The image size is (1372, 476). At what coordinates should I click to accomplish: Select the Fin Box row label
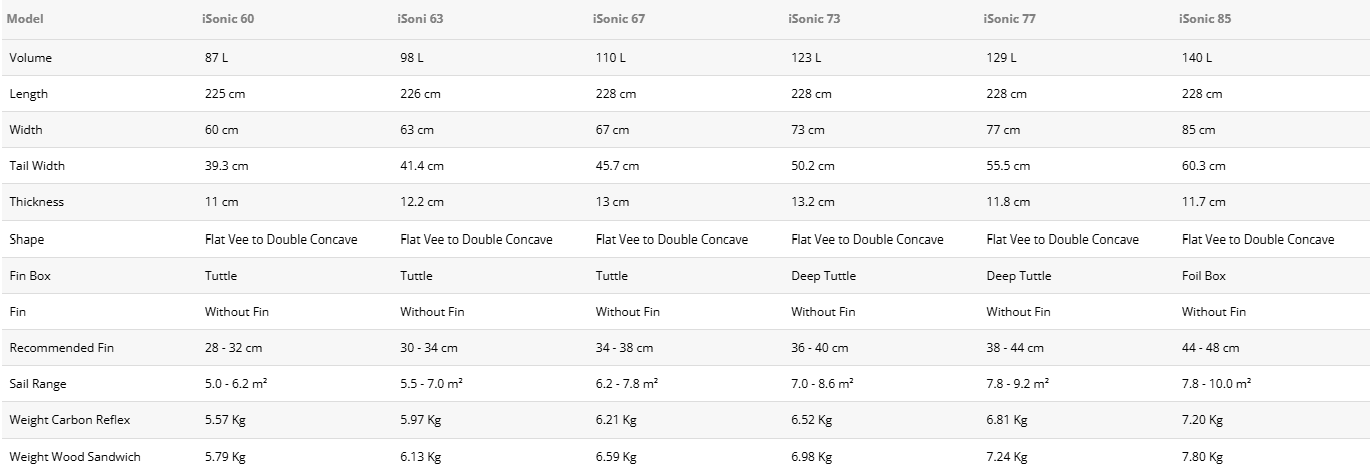pos(30,276)
